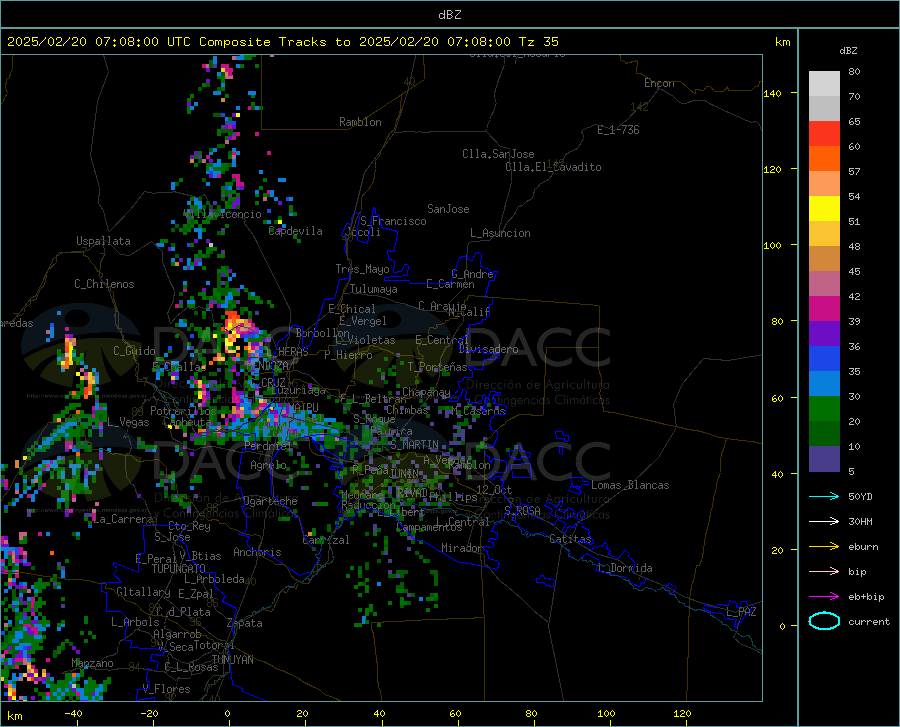Click the Lomas_Blancas map label
900x727 pixels.
(630, 485)
